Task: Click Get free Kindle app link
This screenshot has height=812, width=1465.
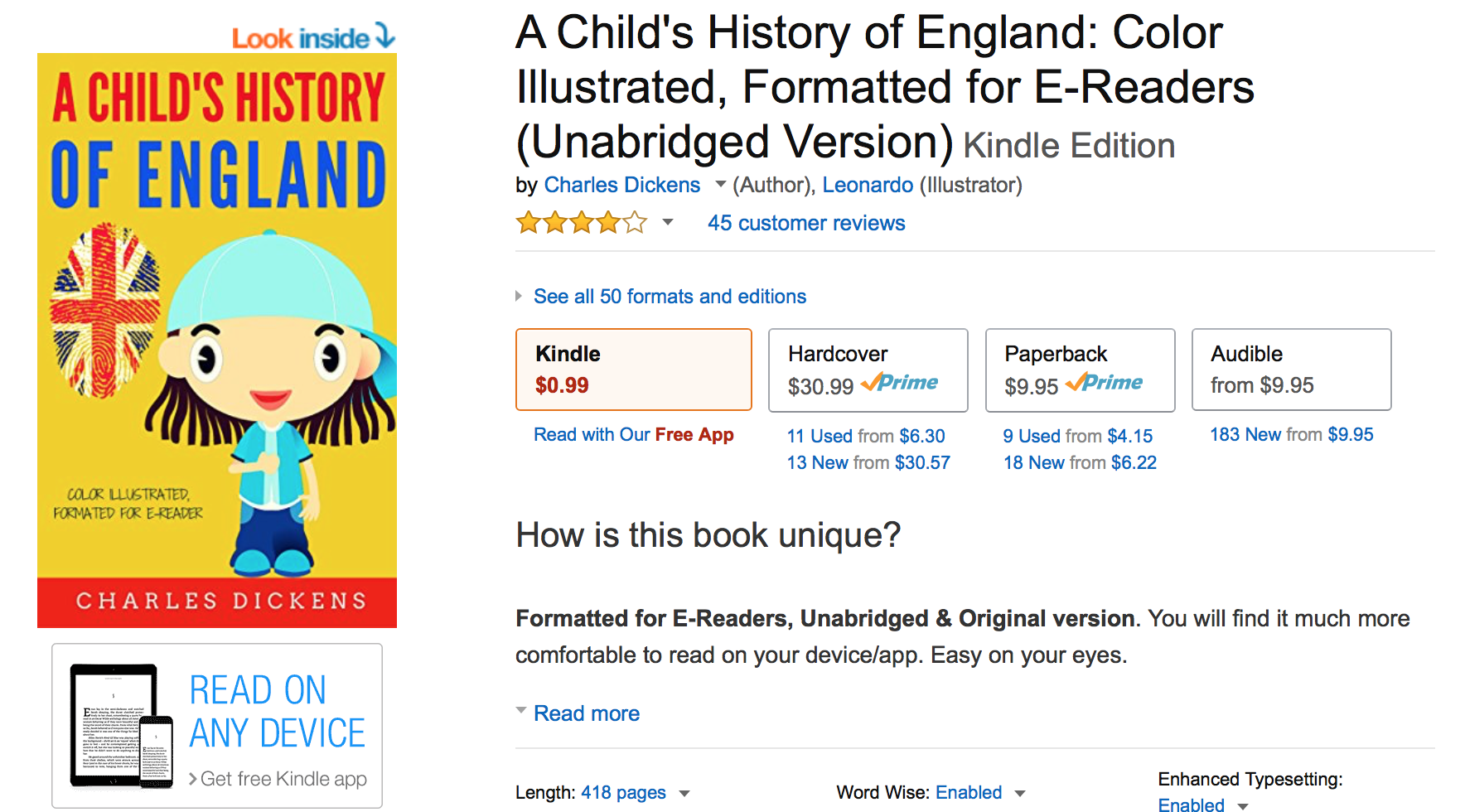Action: coord(278,779)
